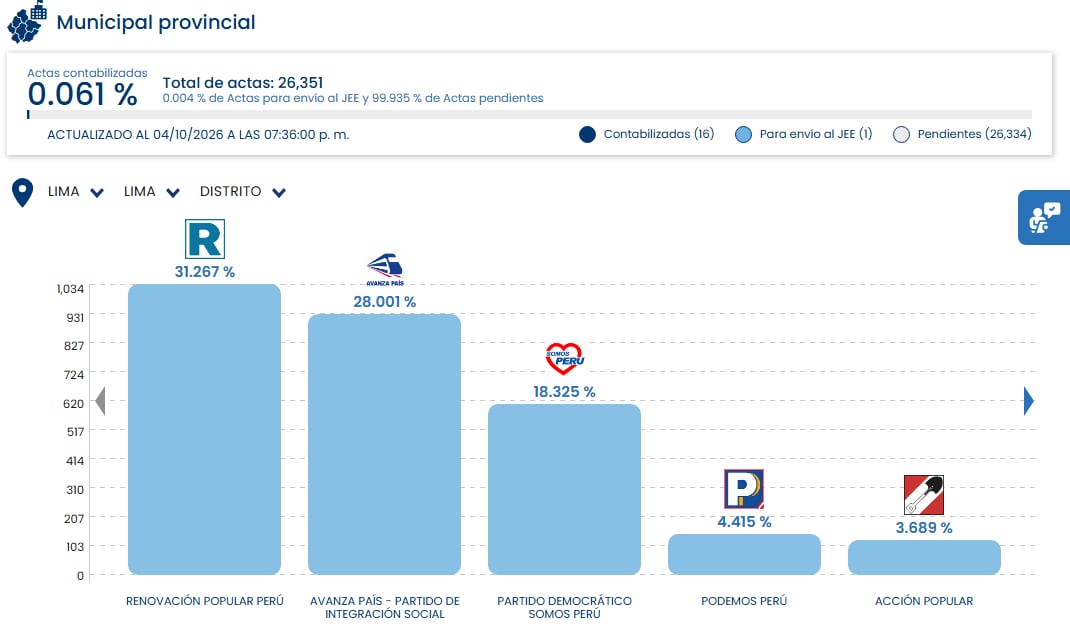Click the Municipal provincial heading
The image size is (1070, 628).
pyautogui.click(x=156, y=22)
